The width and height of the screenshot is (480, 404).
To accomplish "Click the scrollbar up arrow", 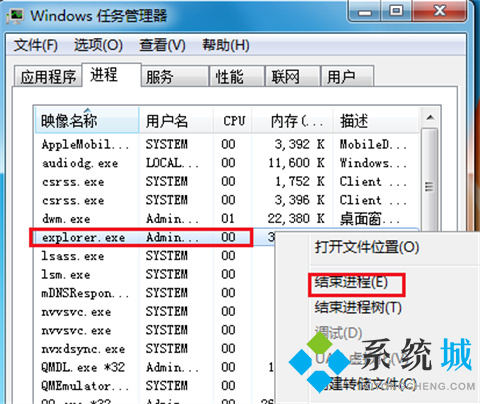I will pyautogui.click(x=430, y=118).
